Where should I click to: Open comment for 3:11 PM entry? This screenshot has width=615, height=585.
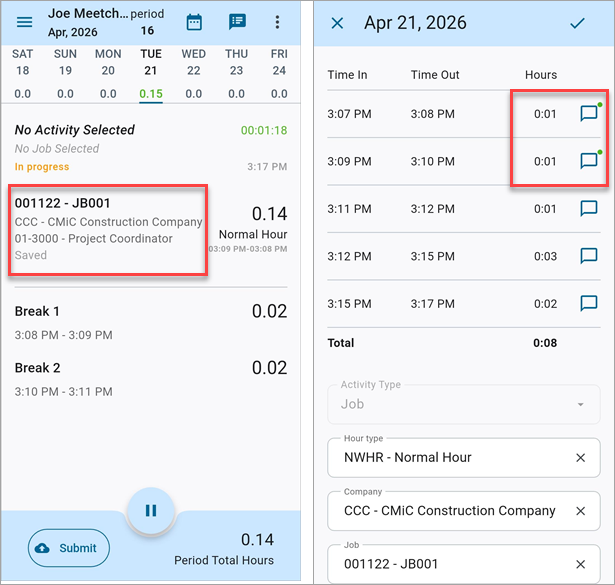click(x=589, y=208)
